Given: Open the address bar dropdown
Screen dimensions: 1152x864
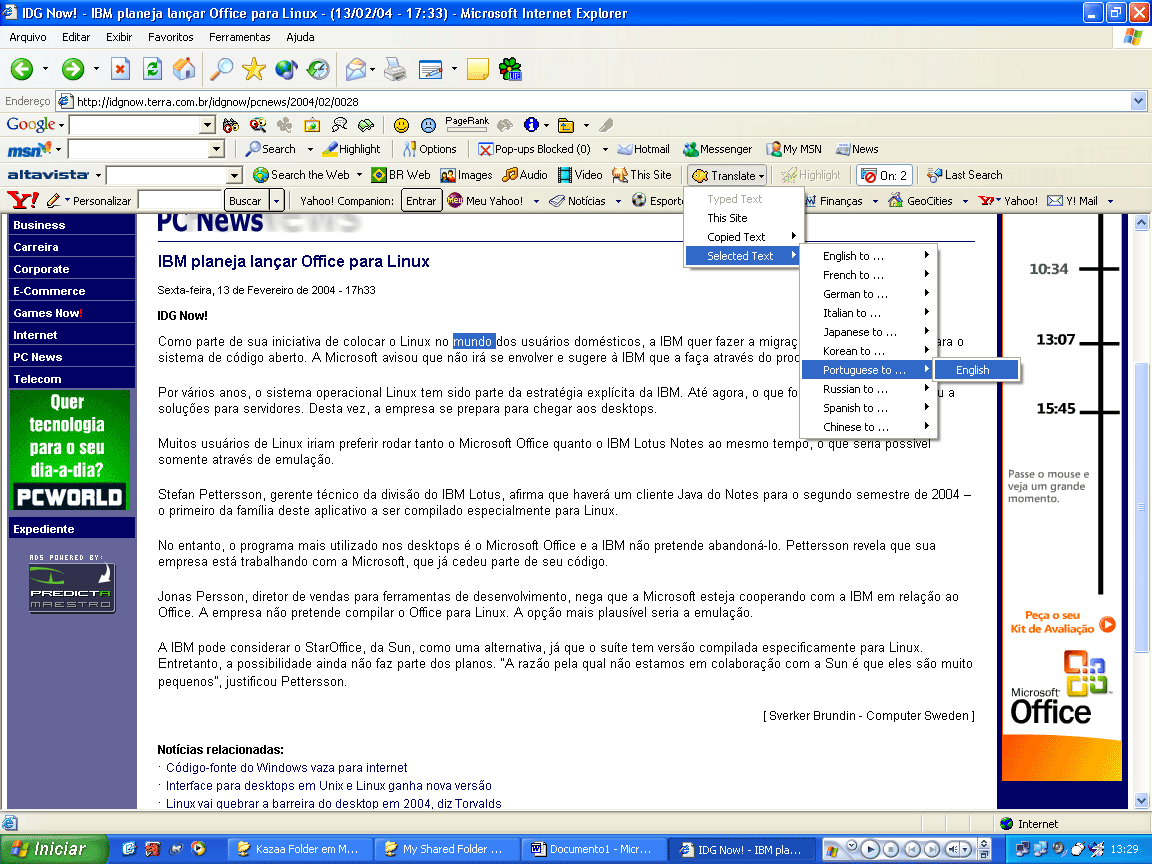Looking at the screenshot, I should (x=1138, y=101).
